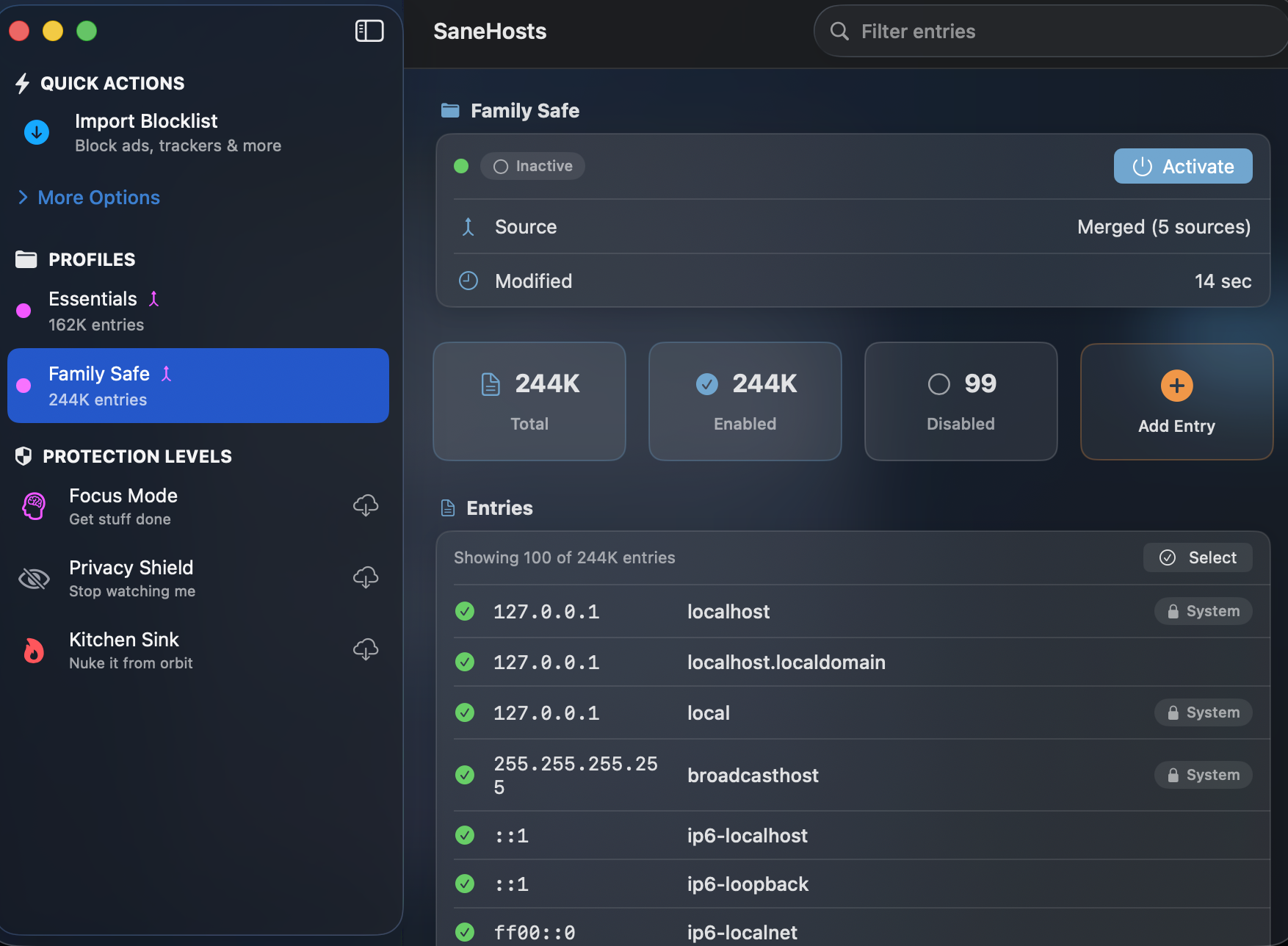Click the merge icon beside Family Safe profile
This screenshot has width=1288, height=946.
[167, 374]
